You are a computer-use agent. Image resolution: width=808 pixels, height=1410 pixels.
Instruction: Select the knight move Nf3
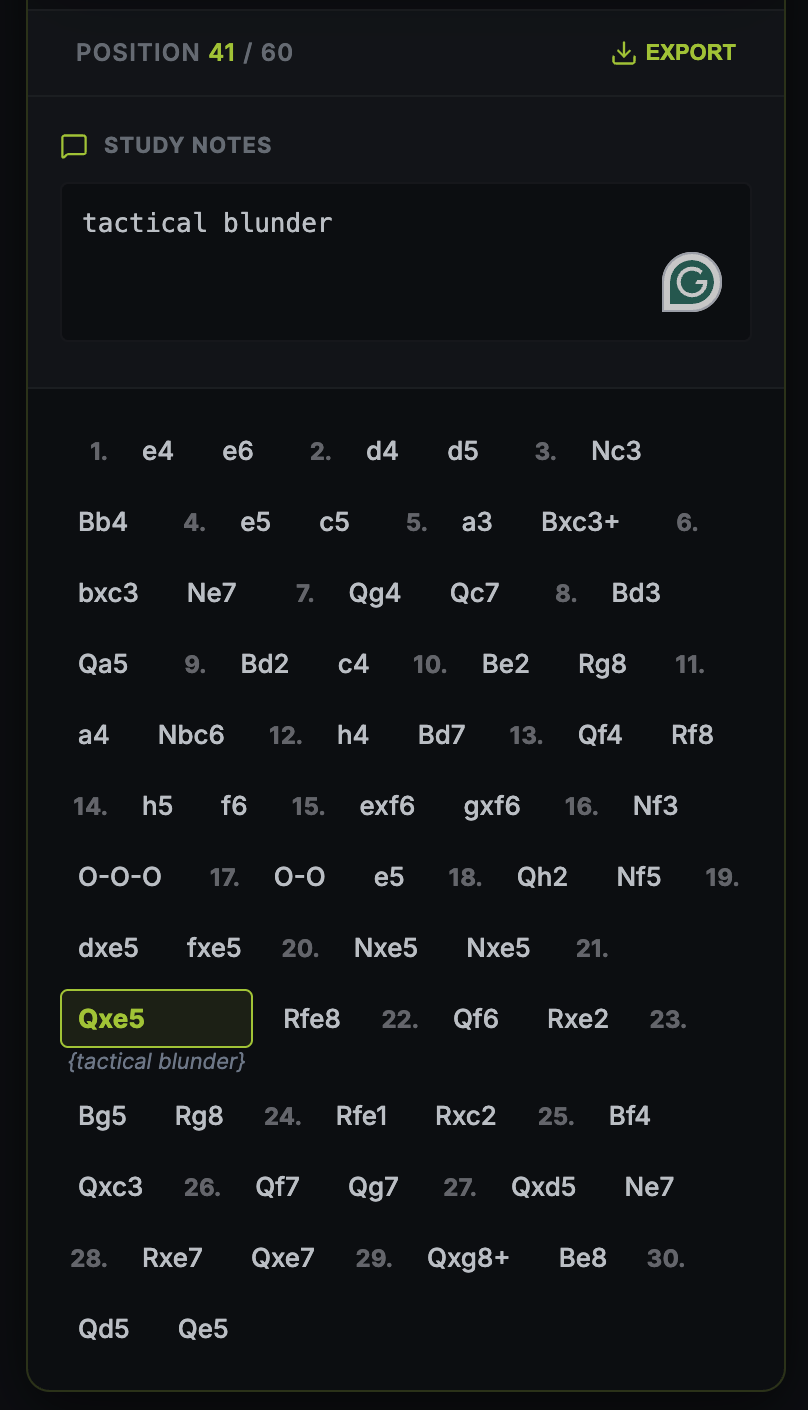point(655,806)
